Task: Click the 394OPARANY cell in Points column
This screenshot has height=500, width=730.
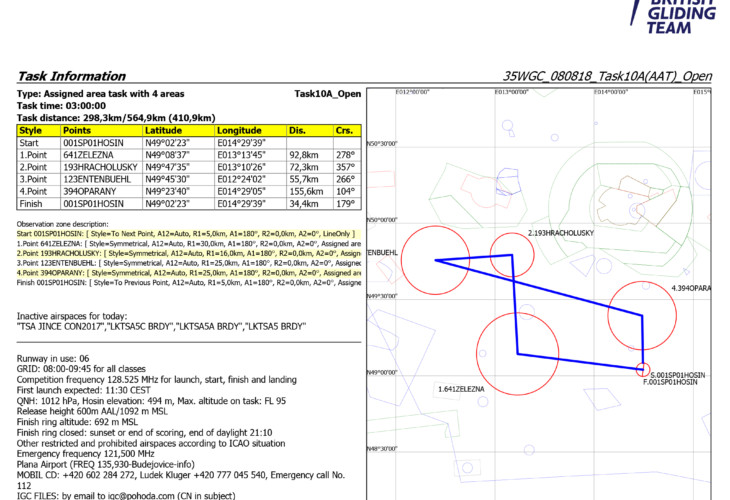Action: (100, 192)
